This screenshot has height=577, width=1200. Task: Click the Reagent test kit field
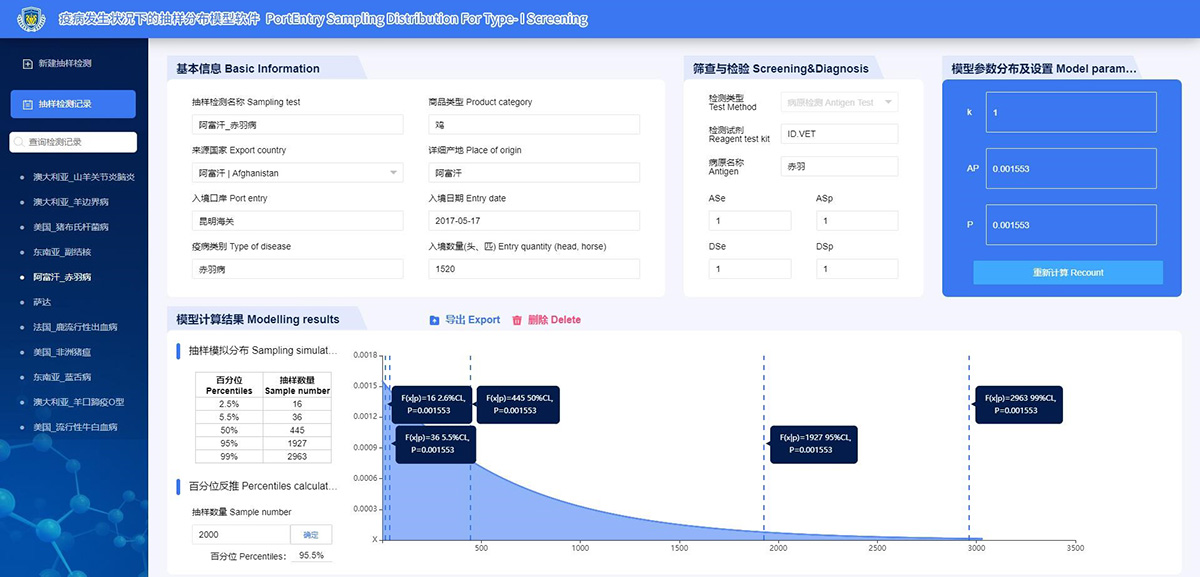(x=839, y=134)
